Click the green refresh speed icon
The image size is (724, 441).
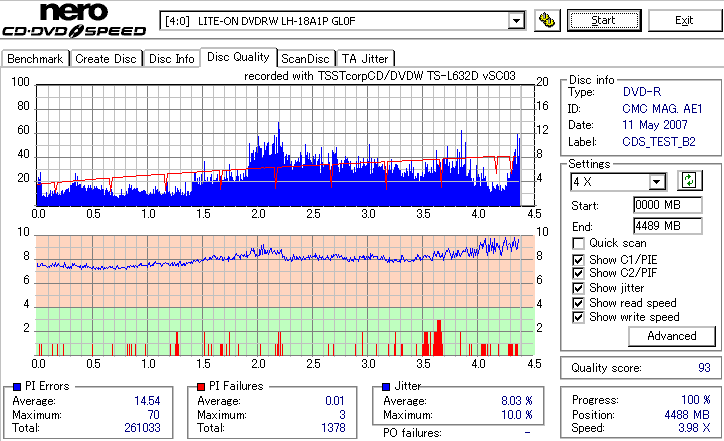click(x=689, y=181)
